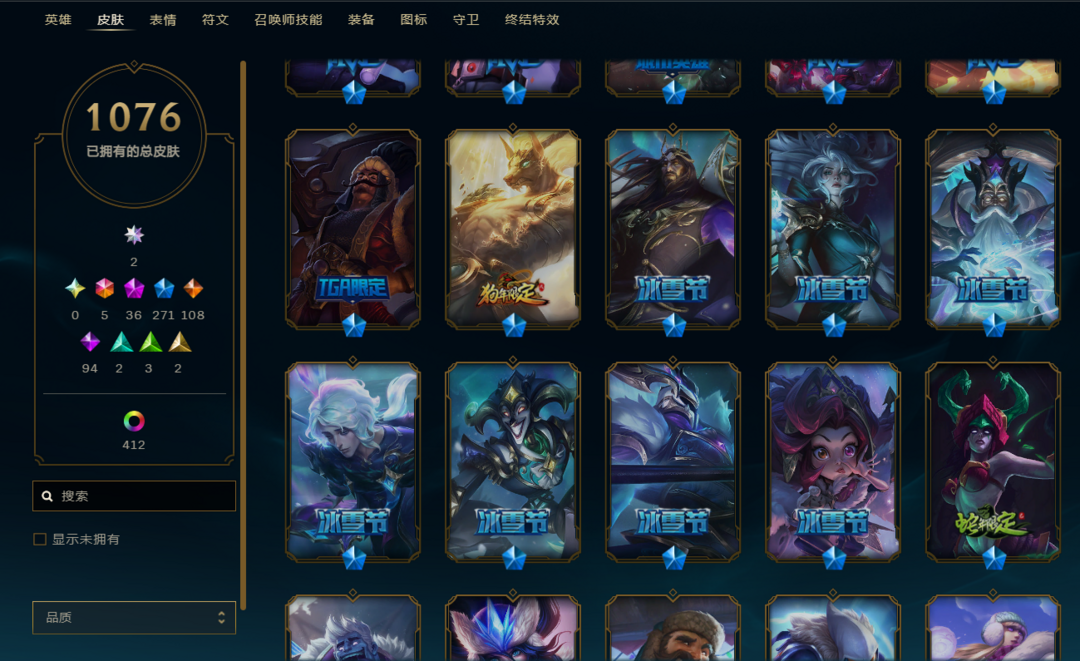Enable the 显示未拥有 checkbox
The image size is (1080, 661).
[x=40, y=539]
